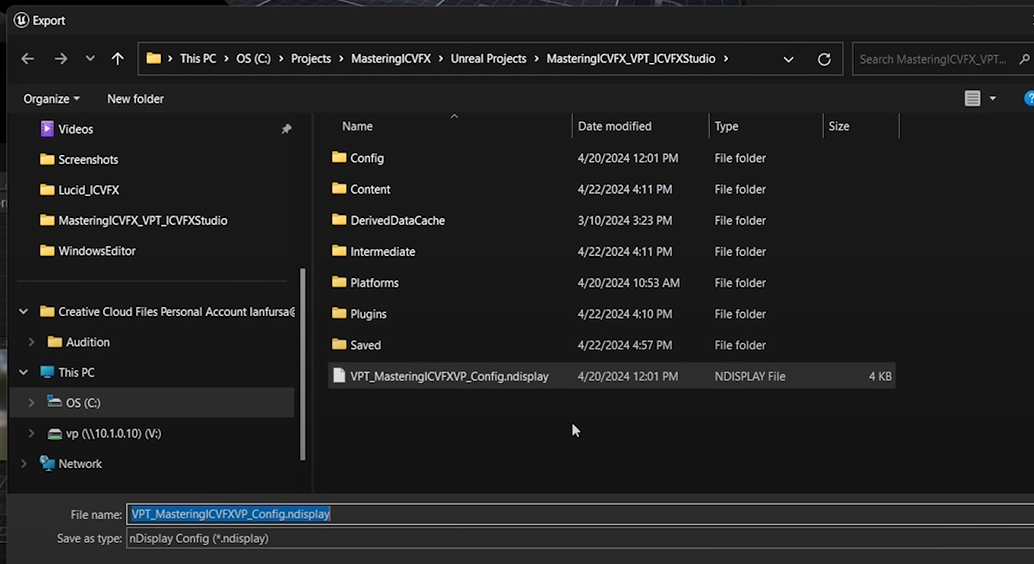The height and width of the screenshot is (564, 1034).
Task: Open Screenshots in the sidebar
Action: (88, 160)
